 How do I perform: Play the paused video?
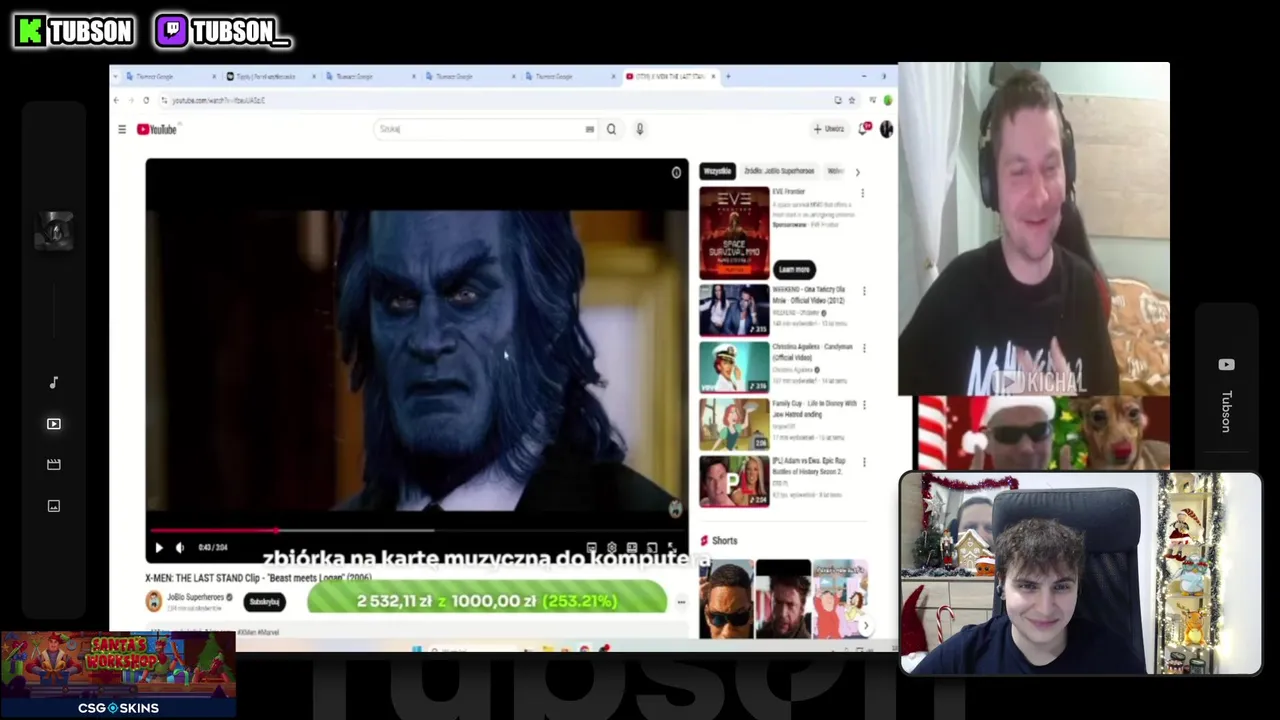pyautogui.click(x=158, y=547)
